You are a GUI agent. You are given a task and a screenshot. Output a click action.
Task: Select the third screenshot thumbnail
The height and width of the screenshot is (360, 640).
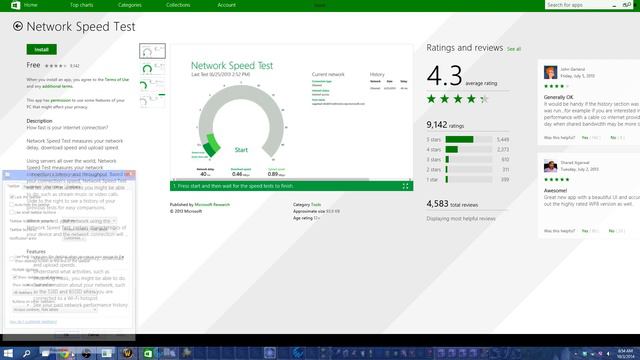pos(152,84)
